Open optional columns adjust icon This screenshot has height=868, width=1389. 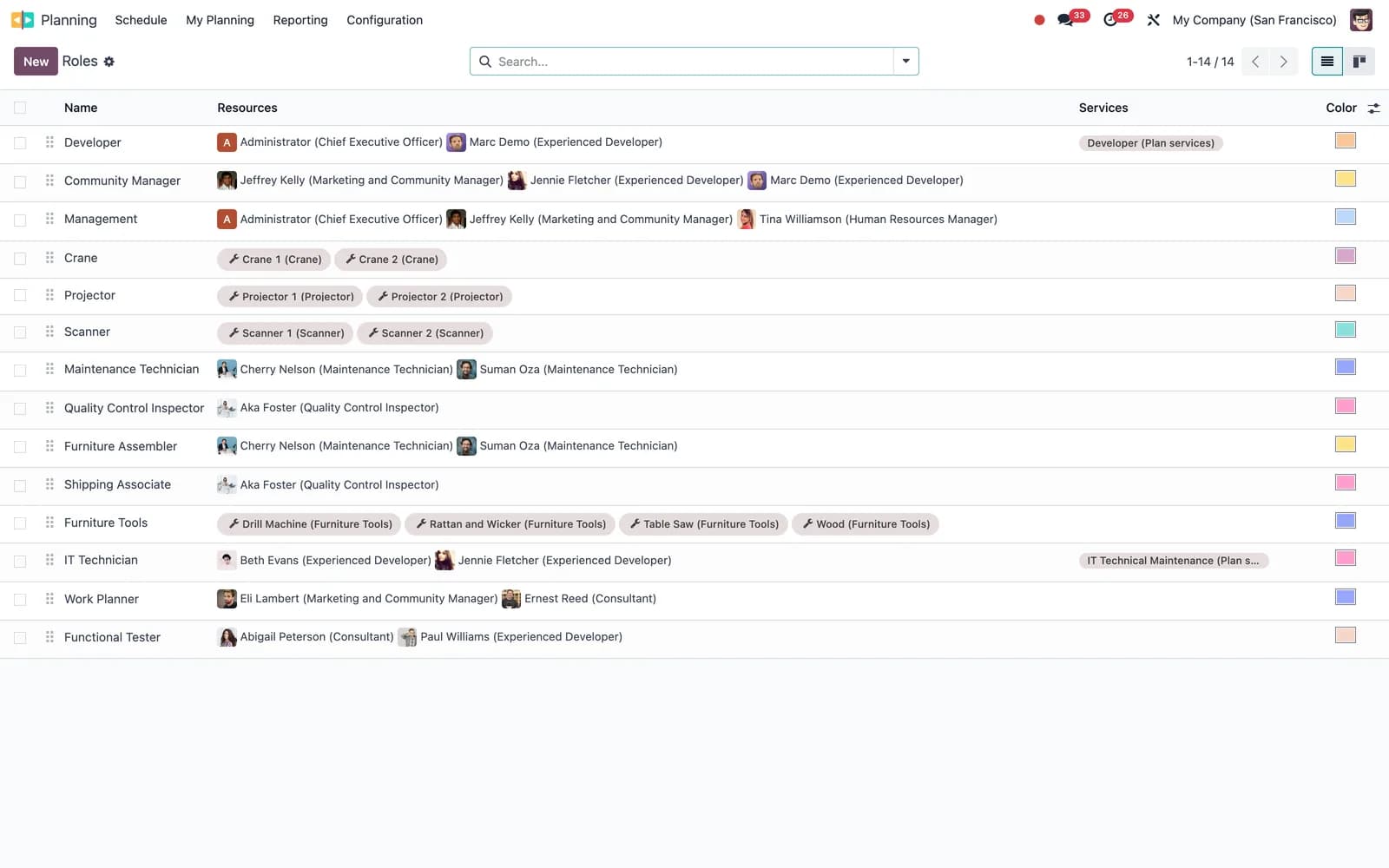(1373, 108)
